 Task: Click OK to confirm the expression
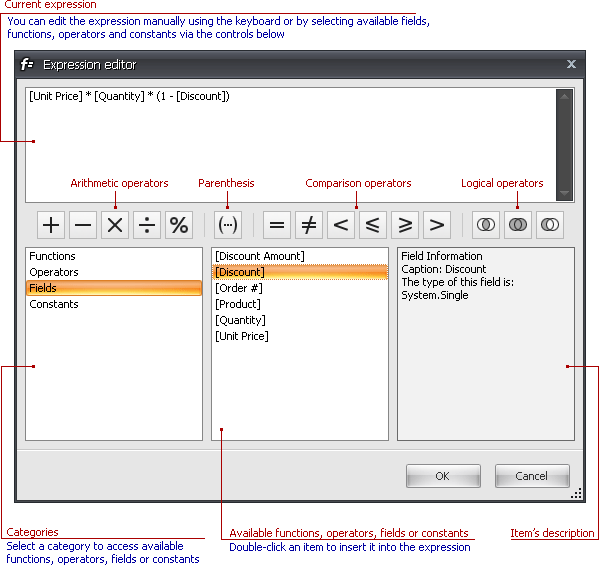[443, 476]
